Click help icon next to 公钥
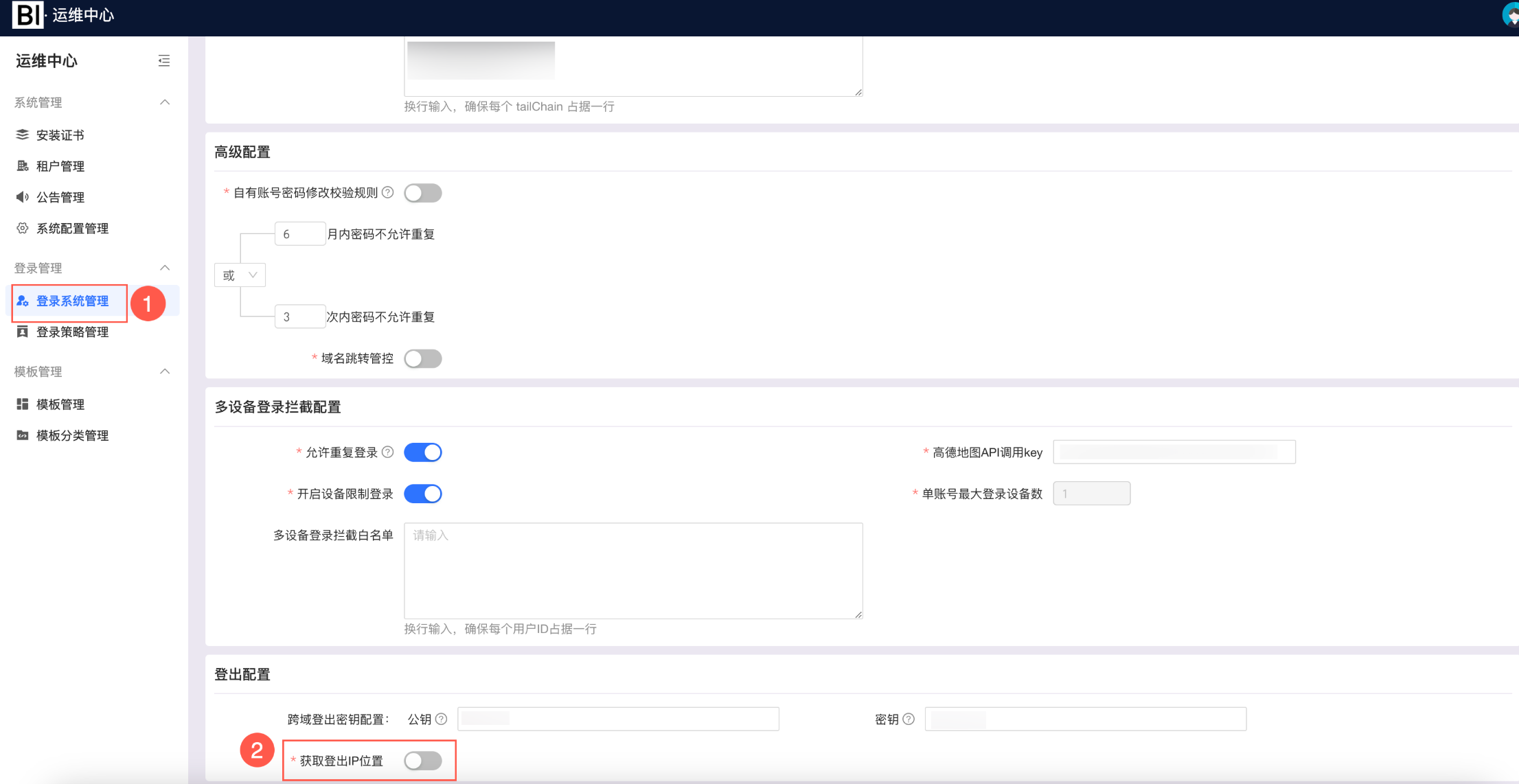Screen dimensions: 1519x784 coord(442,719)
